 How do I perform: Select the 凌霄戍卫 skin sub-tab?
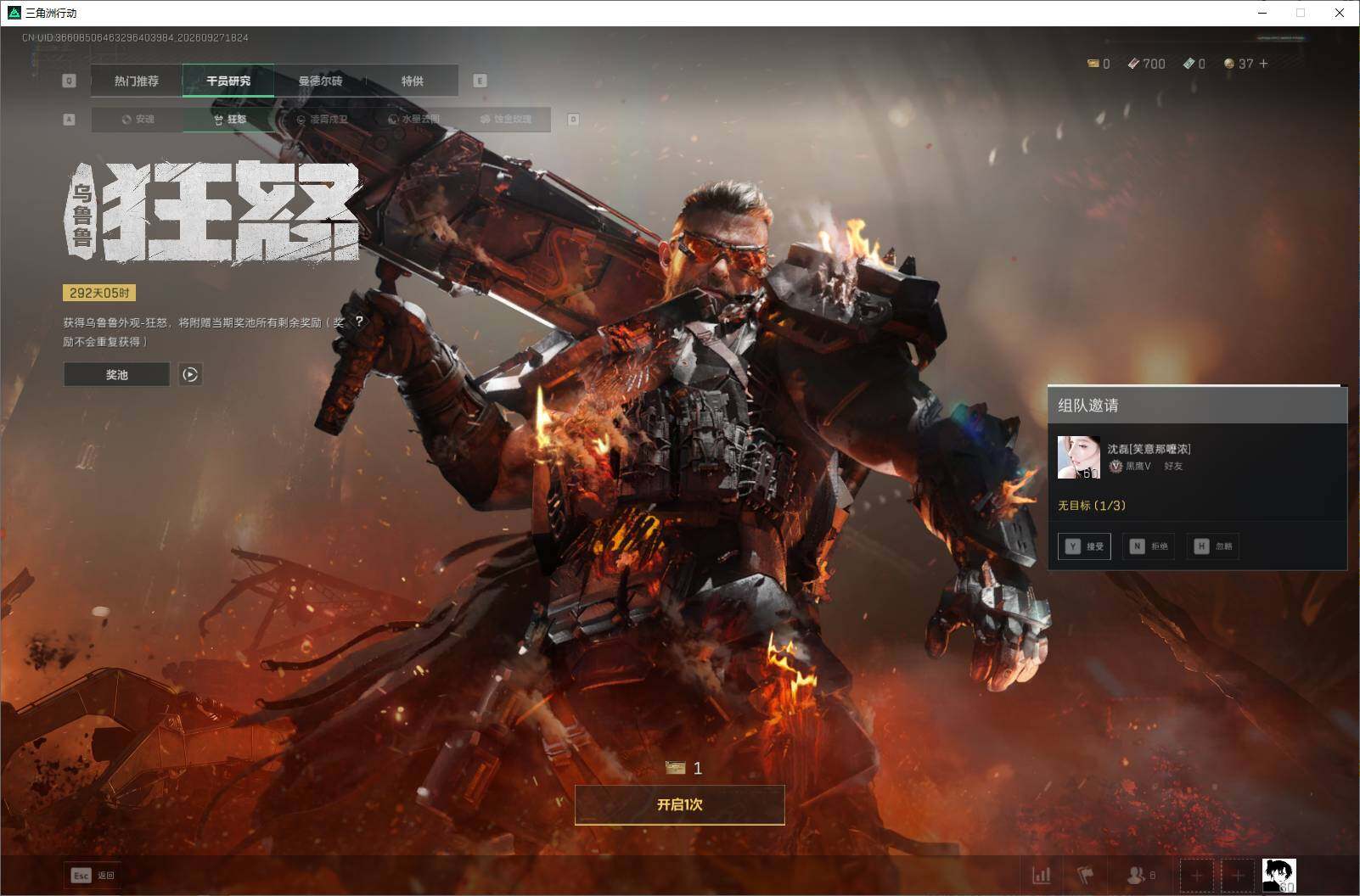[322, 120]
